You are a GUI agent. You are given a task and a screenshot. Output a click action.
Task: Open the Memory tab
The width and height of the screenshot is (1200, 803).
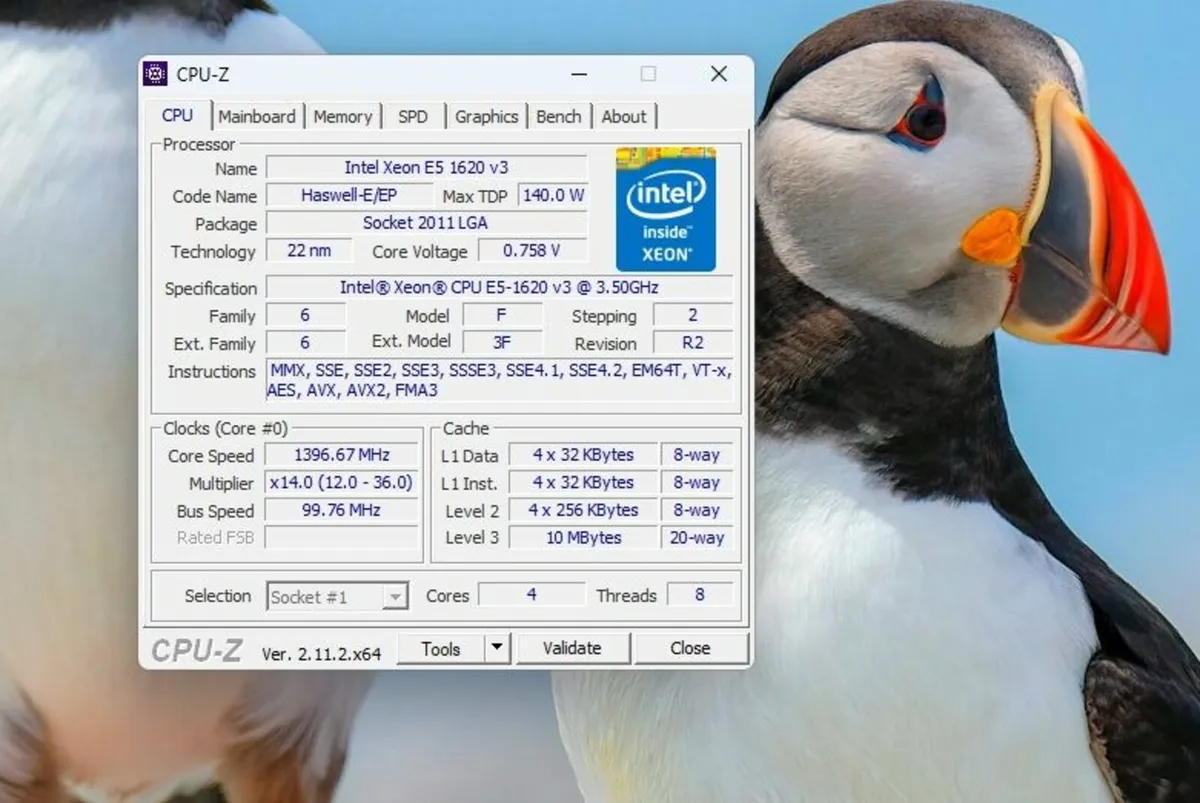[x=343, y=116]
